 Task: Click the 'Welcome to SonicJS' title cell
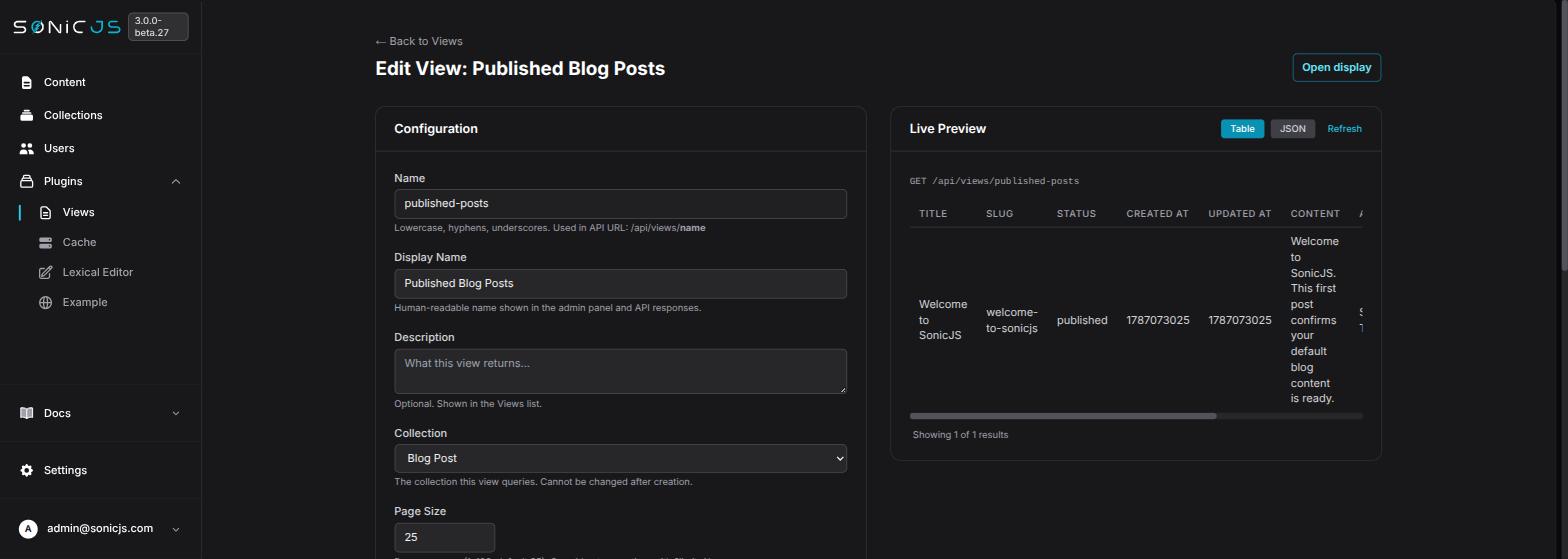click(x=943, y=320)
